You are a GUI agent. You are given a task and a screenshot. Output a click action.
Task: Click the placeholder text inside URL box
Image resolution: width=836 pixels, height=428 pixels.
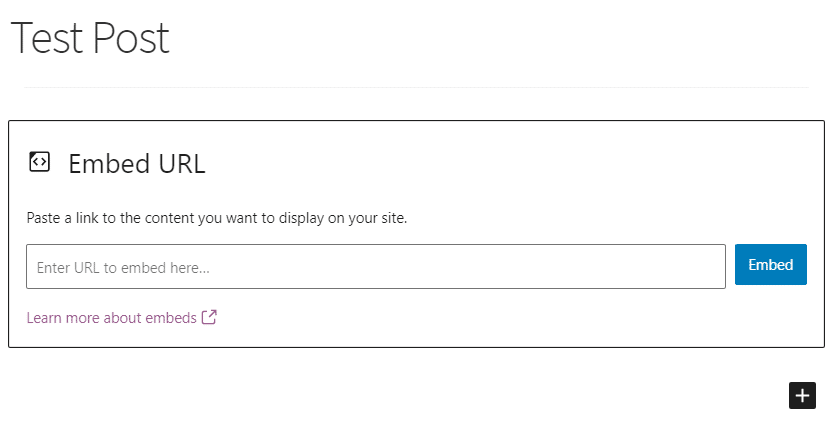point(123,268)
